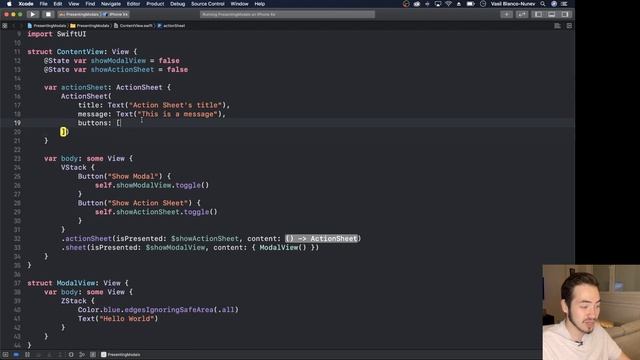
Task: Open the Product menu
Action: [155, 4]
